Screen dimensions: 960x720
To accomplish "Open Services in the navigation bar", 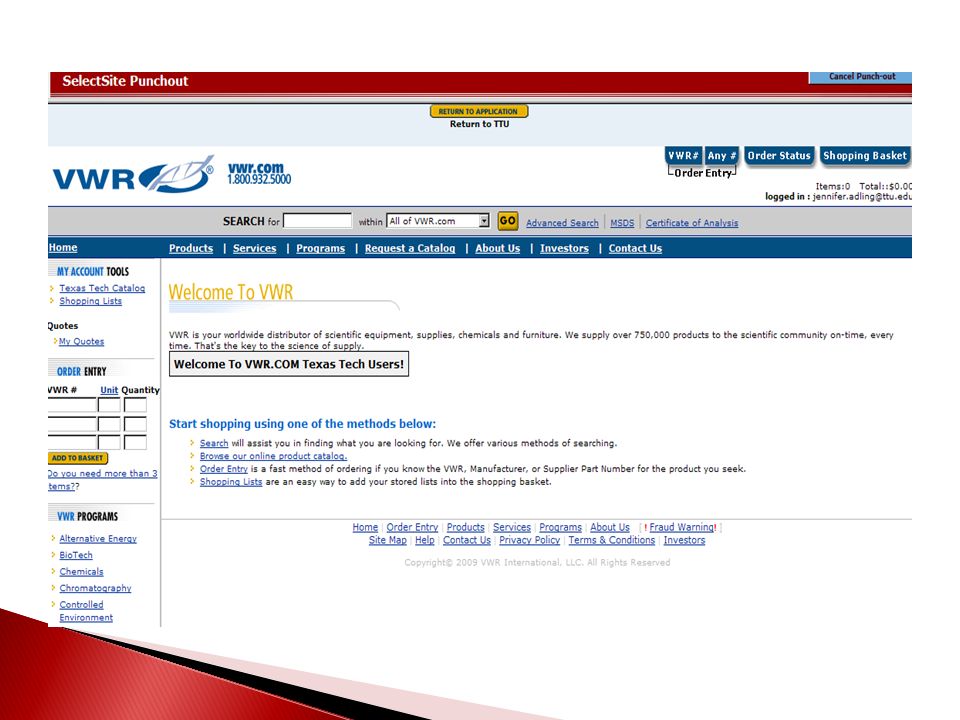I will 255,249.
